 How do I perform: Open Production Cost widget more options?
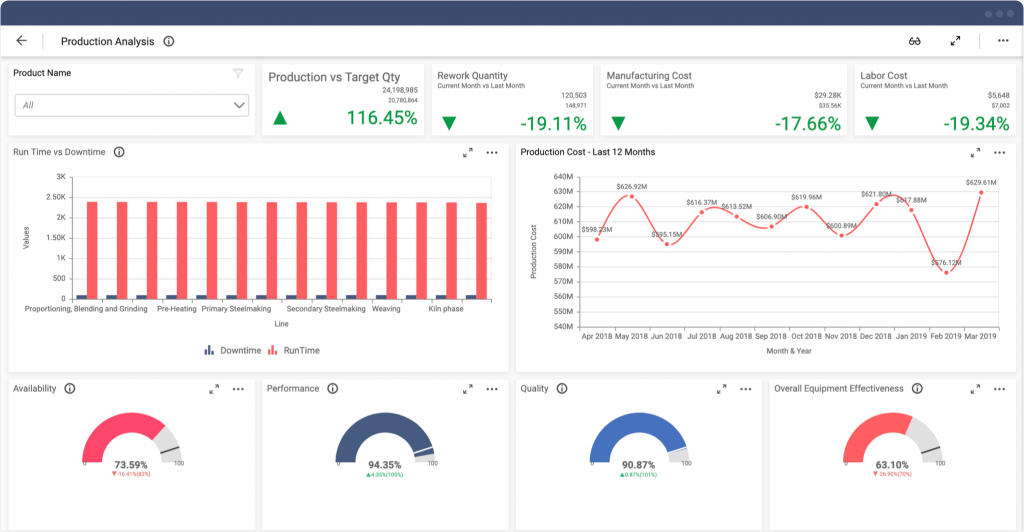999,153
